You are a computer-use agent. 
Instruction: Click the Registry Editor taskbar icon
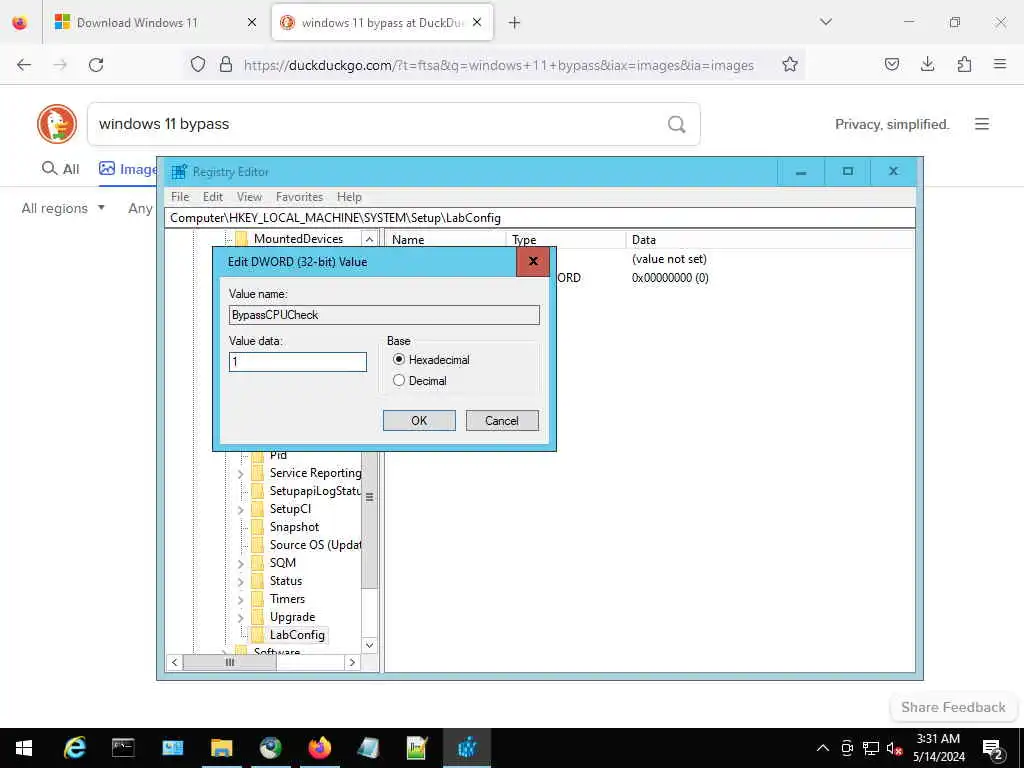466,748
